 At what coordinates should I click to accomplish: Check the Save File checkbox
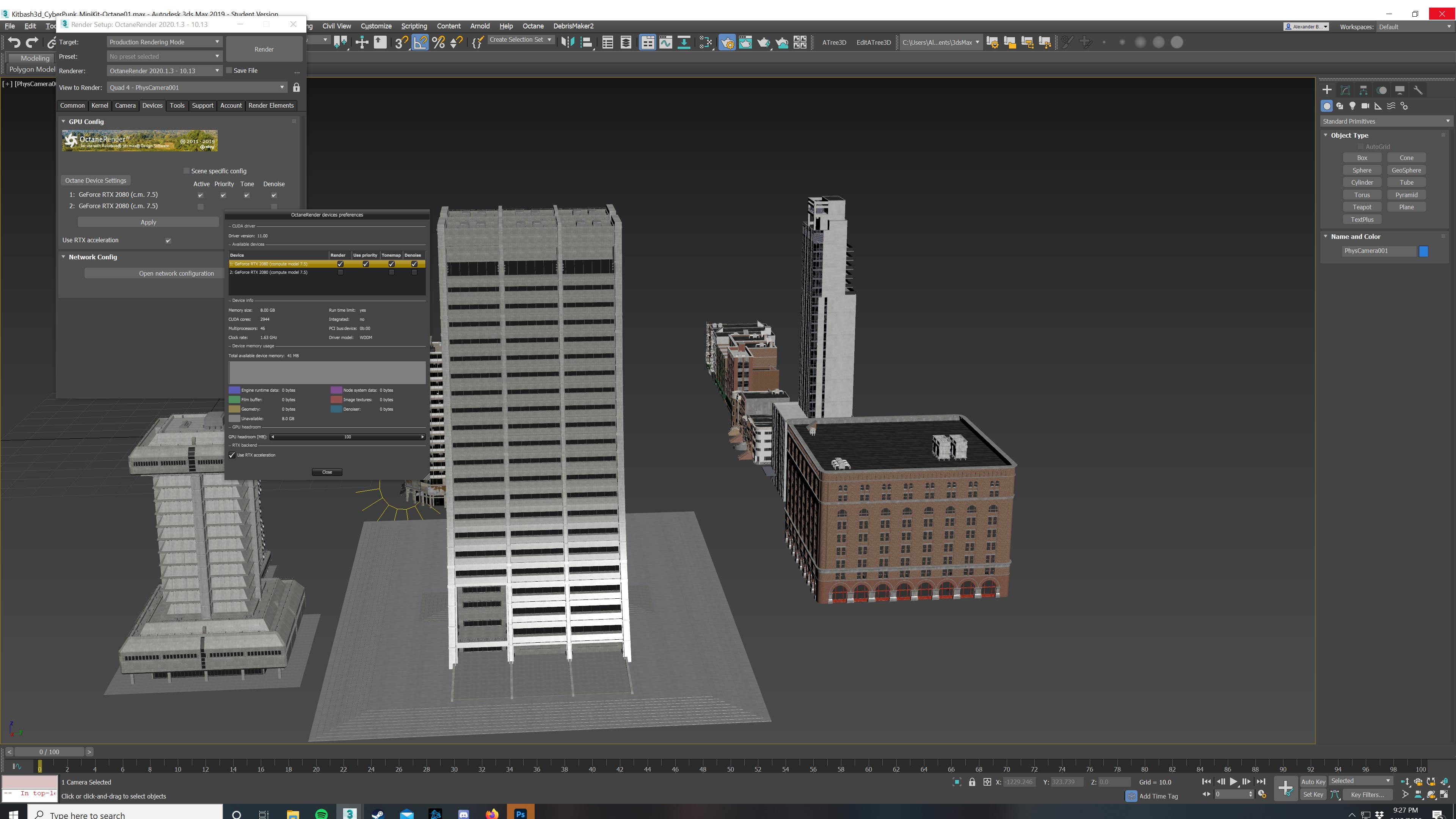[x=229, y=71]
